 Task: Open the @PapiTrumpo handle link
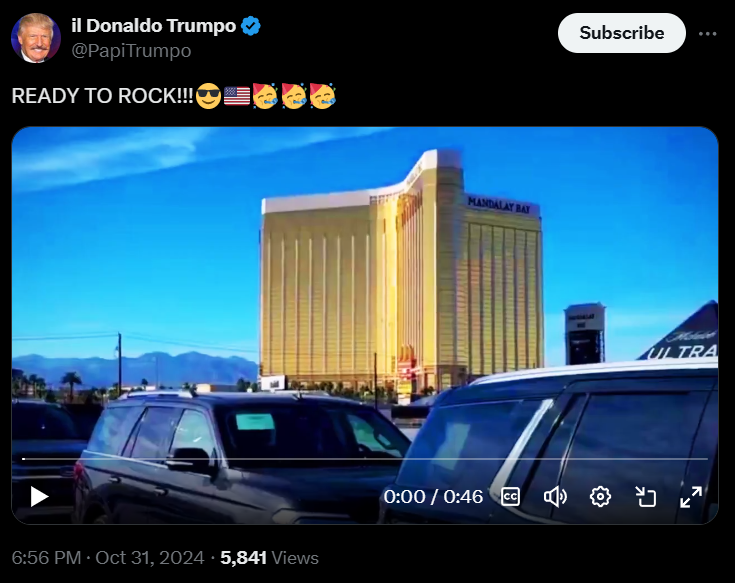[x=131, y=51]
